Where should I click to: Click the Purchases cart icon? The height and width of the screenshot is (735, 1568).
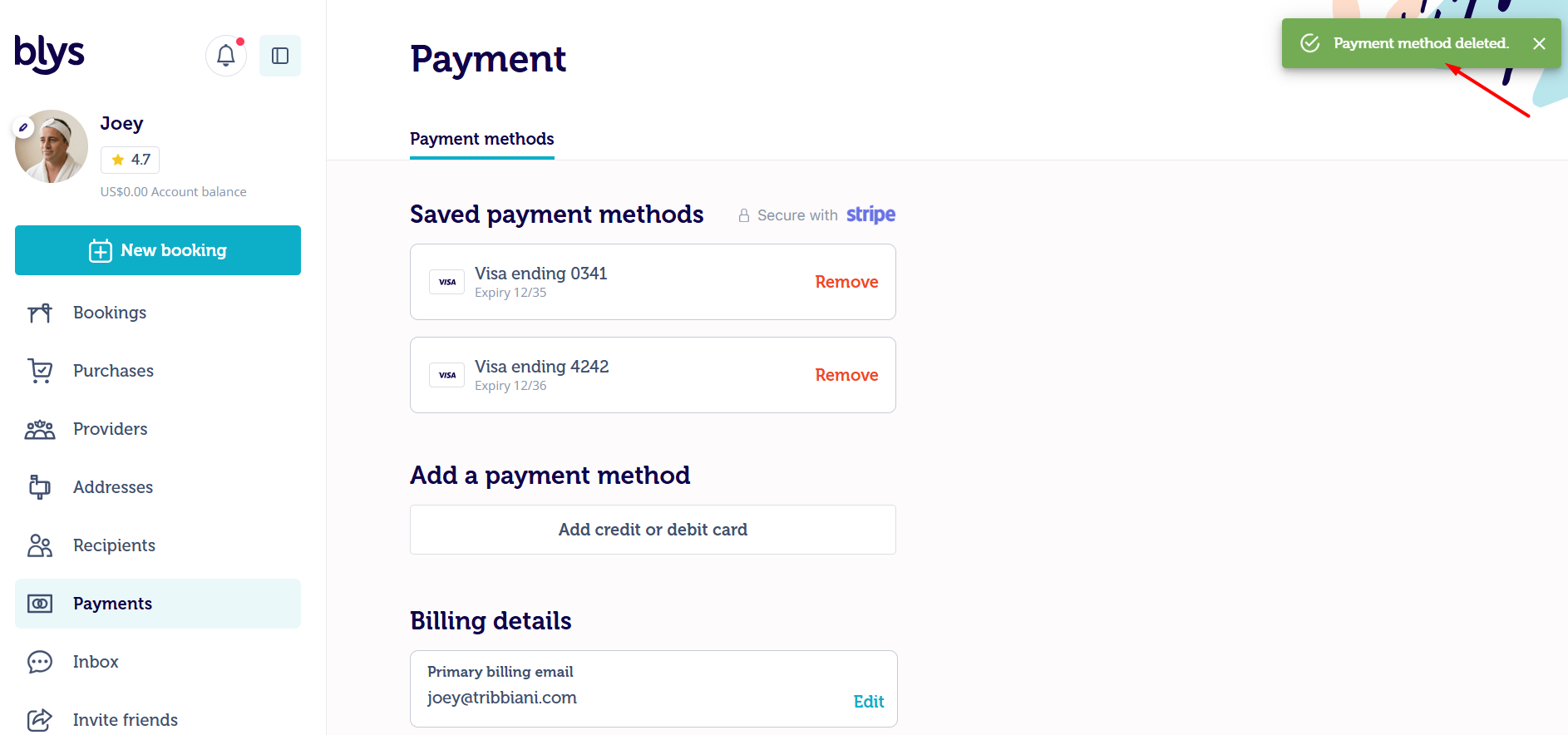pos(40,371)
